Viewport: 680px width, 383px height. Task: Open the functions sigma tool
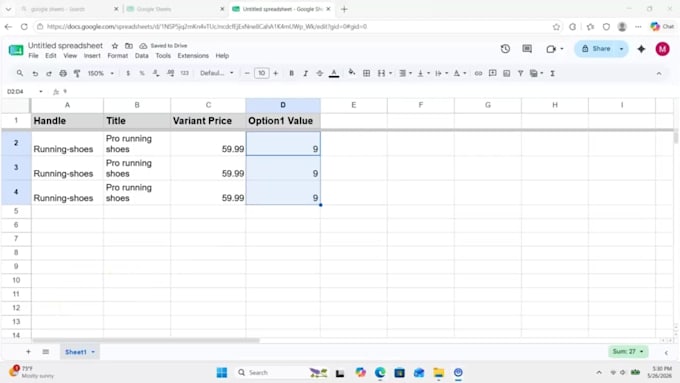(552, 73)
